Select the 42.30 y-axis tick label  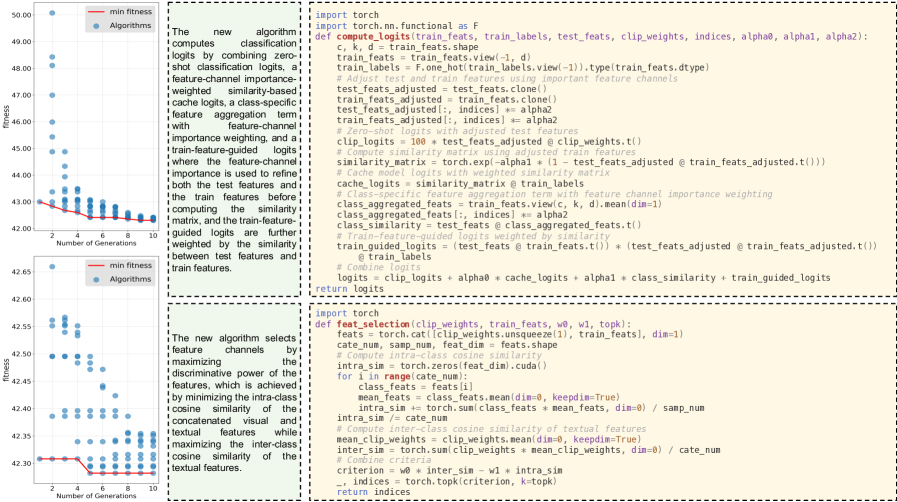pos(21,463)
